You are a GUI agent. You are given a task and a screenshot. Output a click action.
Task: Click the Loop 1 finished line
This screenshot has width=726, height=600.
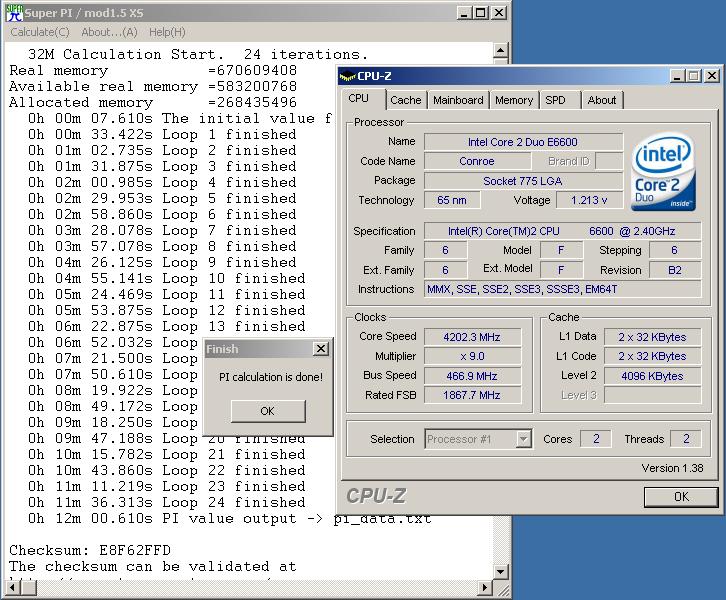pos(162,134)
